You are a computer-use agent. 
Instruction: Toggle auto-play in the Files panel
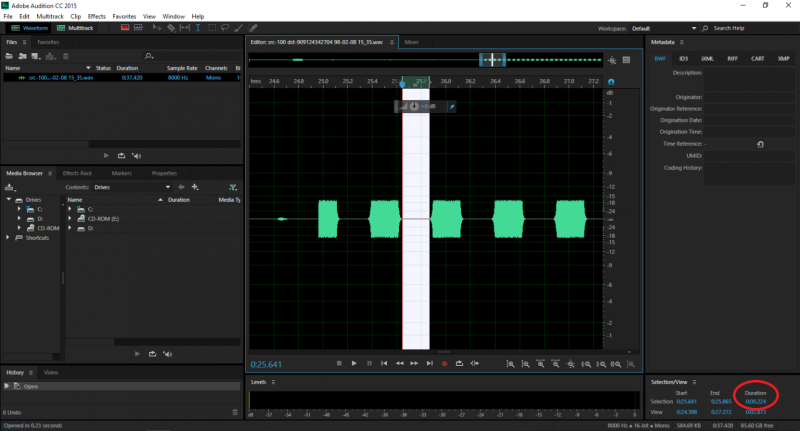136,155
